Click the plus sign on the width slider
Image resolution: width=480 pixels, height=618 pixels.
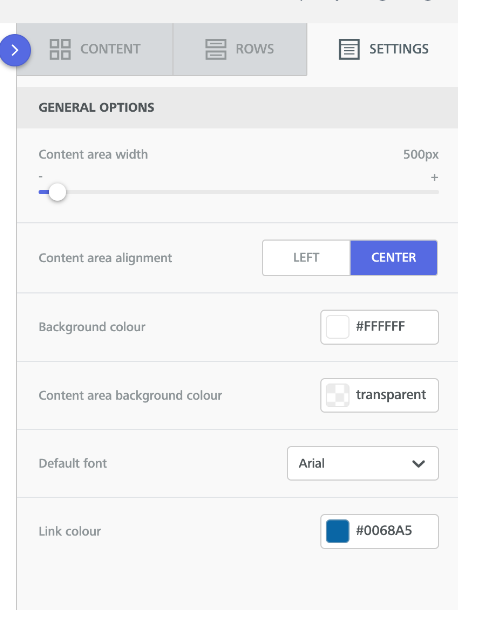click(434, 177)
